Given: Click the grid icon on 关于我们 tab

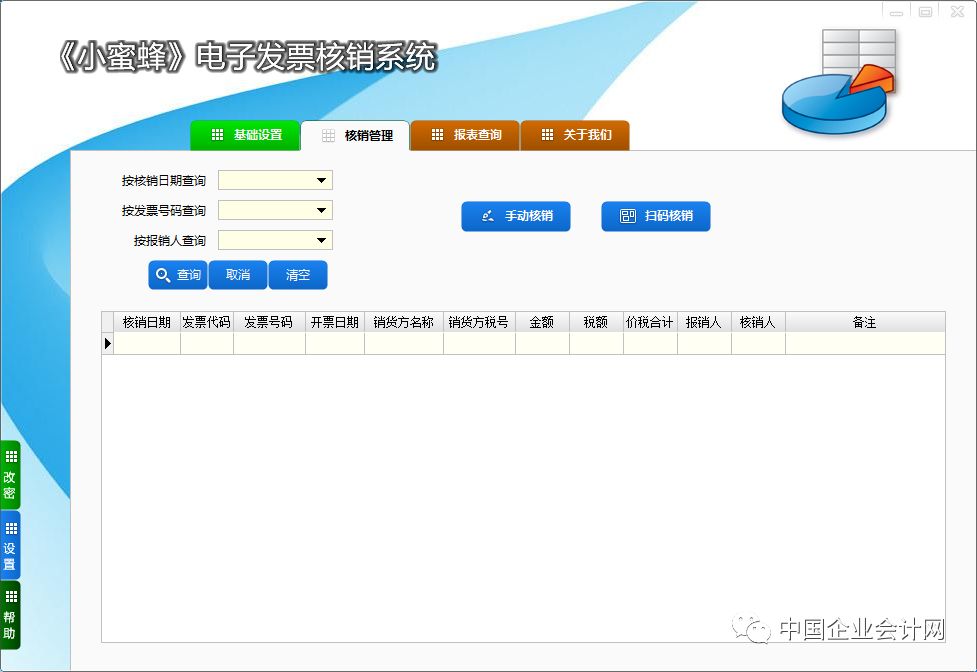Looking at the screenshot, I should 547,135.
